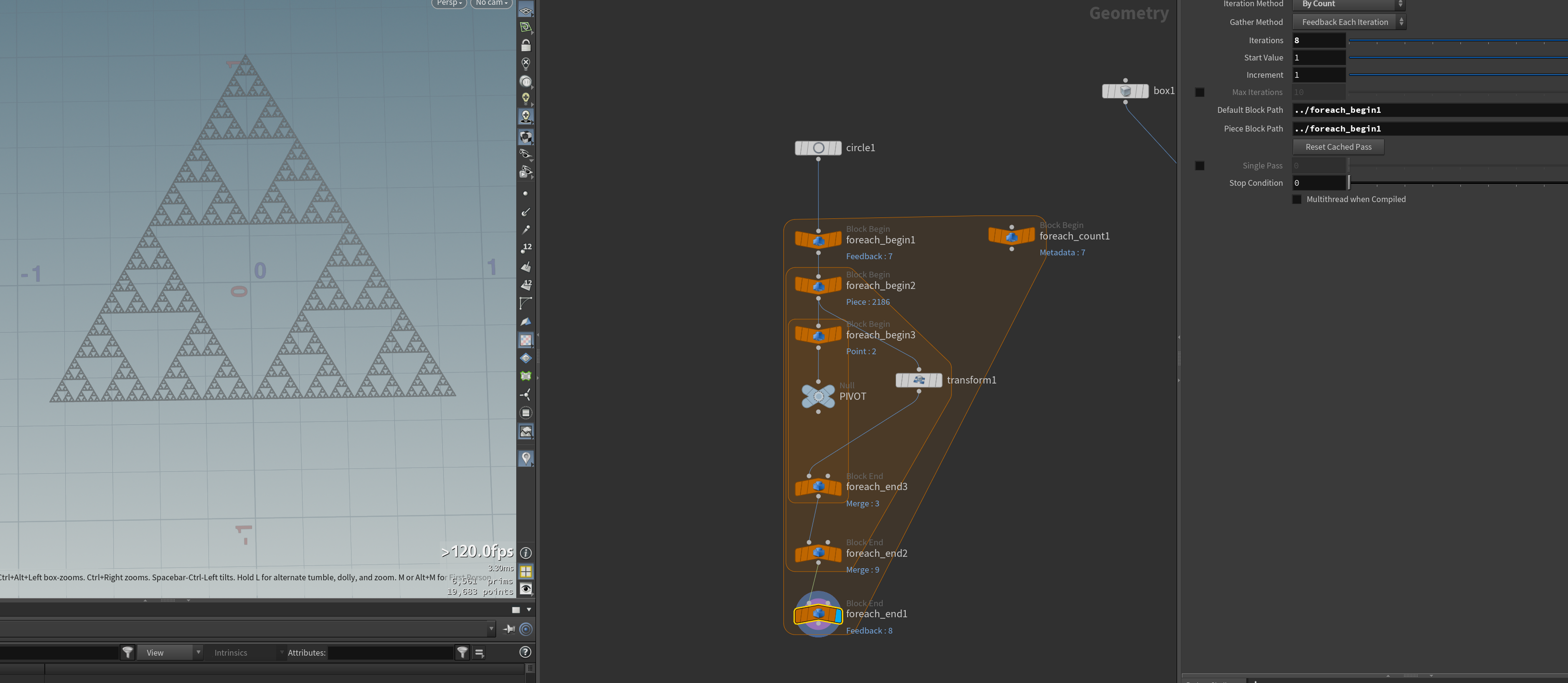
Task: Click the yellow four-view layout icon
Action: click(526, 571)
